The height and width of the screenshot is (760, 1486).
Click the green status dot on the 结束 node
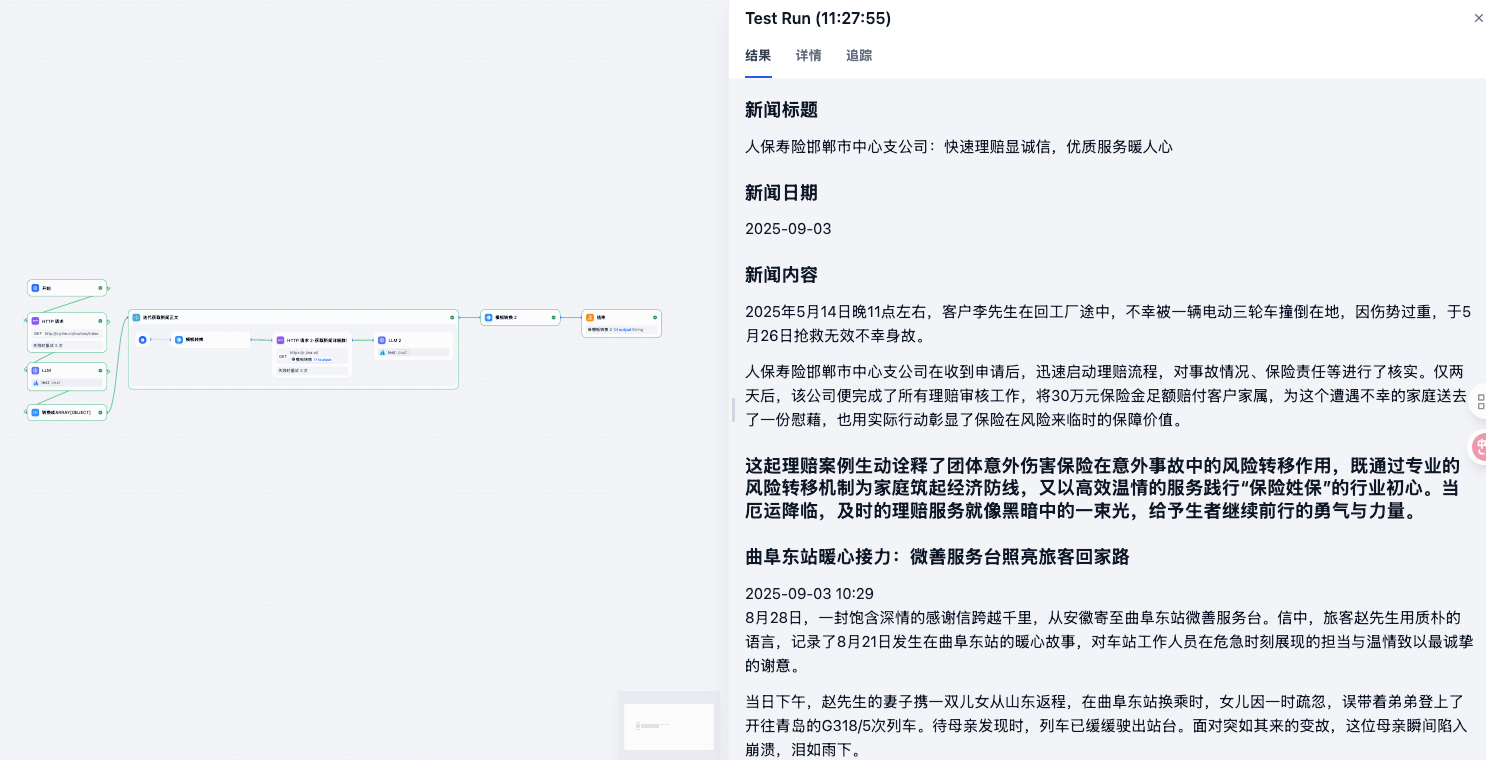click(655, 317)
